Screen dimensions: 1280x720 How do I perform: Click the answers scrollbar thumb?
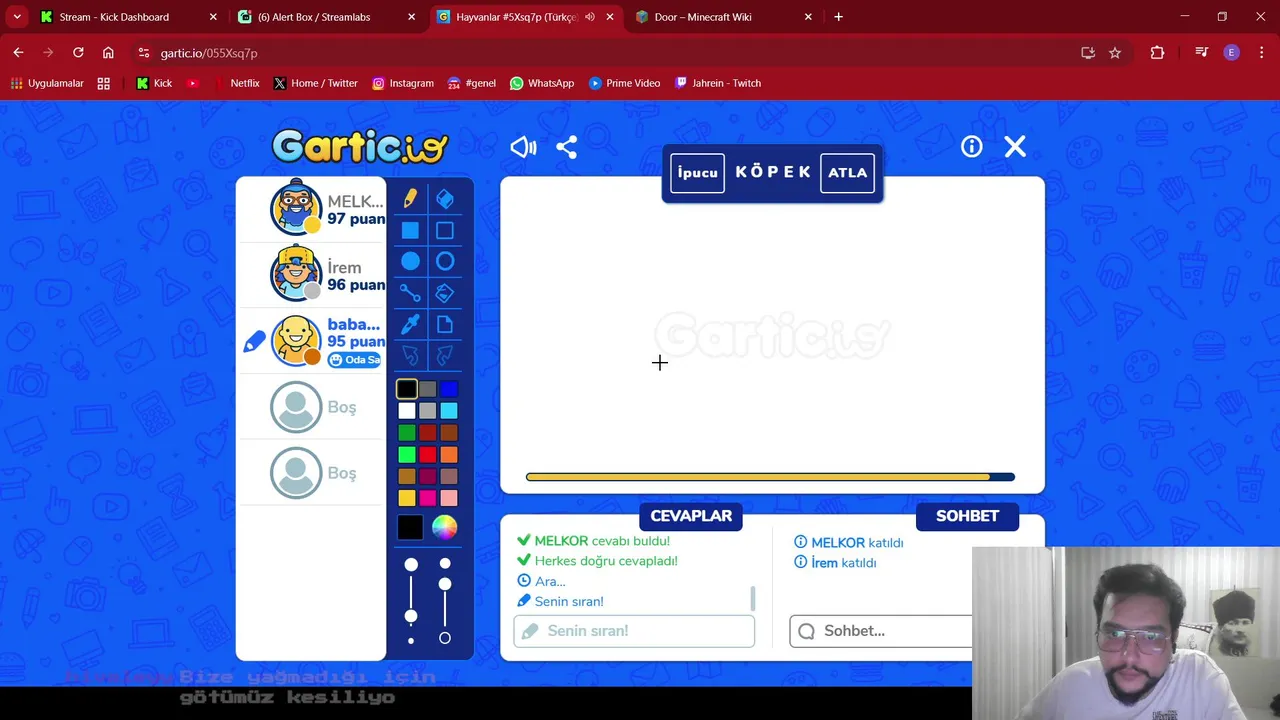(x=752, y=599)
